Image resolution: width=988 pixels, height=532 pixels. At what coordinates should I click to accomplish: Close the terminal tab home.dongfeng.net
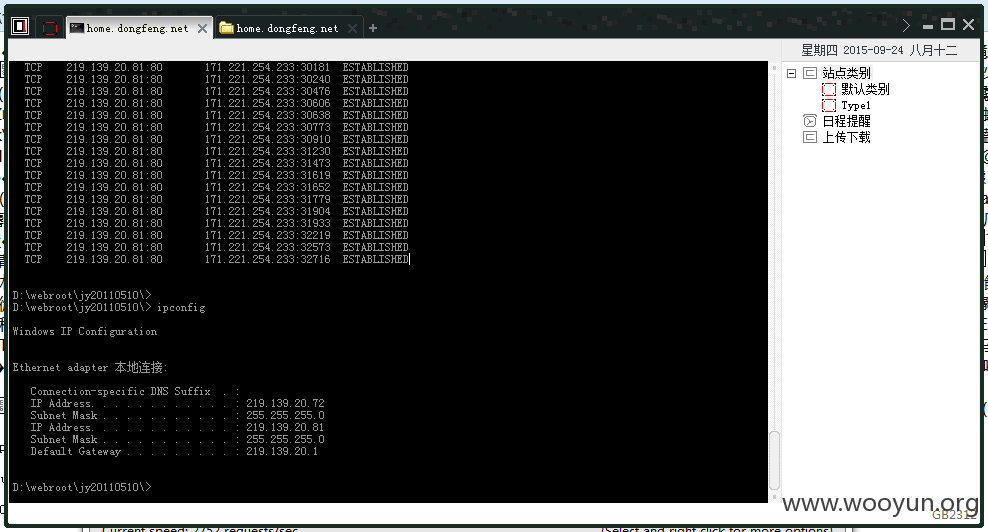tap(202, 28)
